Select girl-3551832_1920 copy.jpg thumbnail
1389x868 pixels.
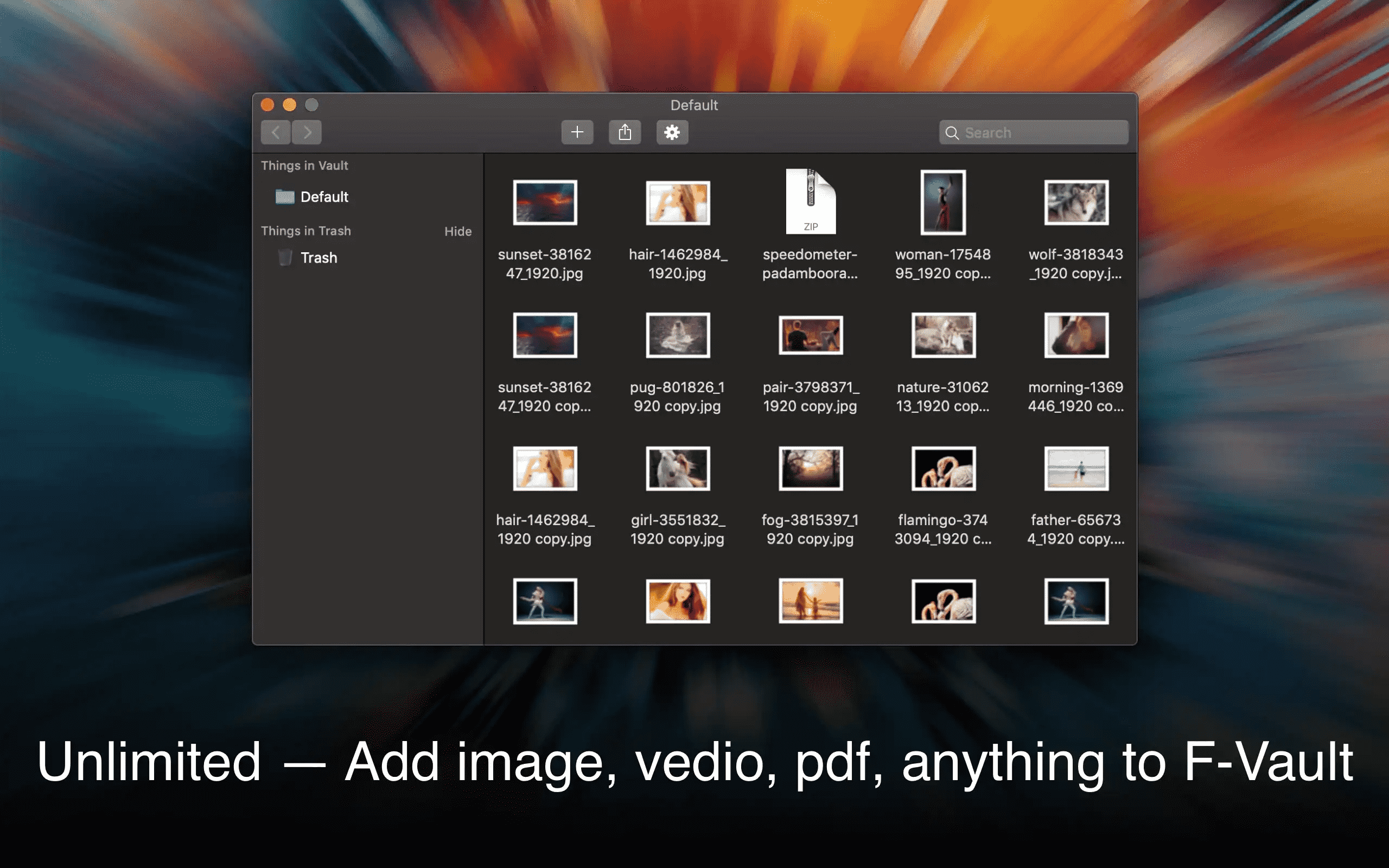[678, 468]
